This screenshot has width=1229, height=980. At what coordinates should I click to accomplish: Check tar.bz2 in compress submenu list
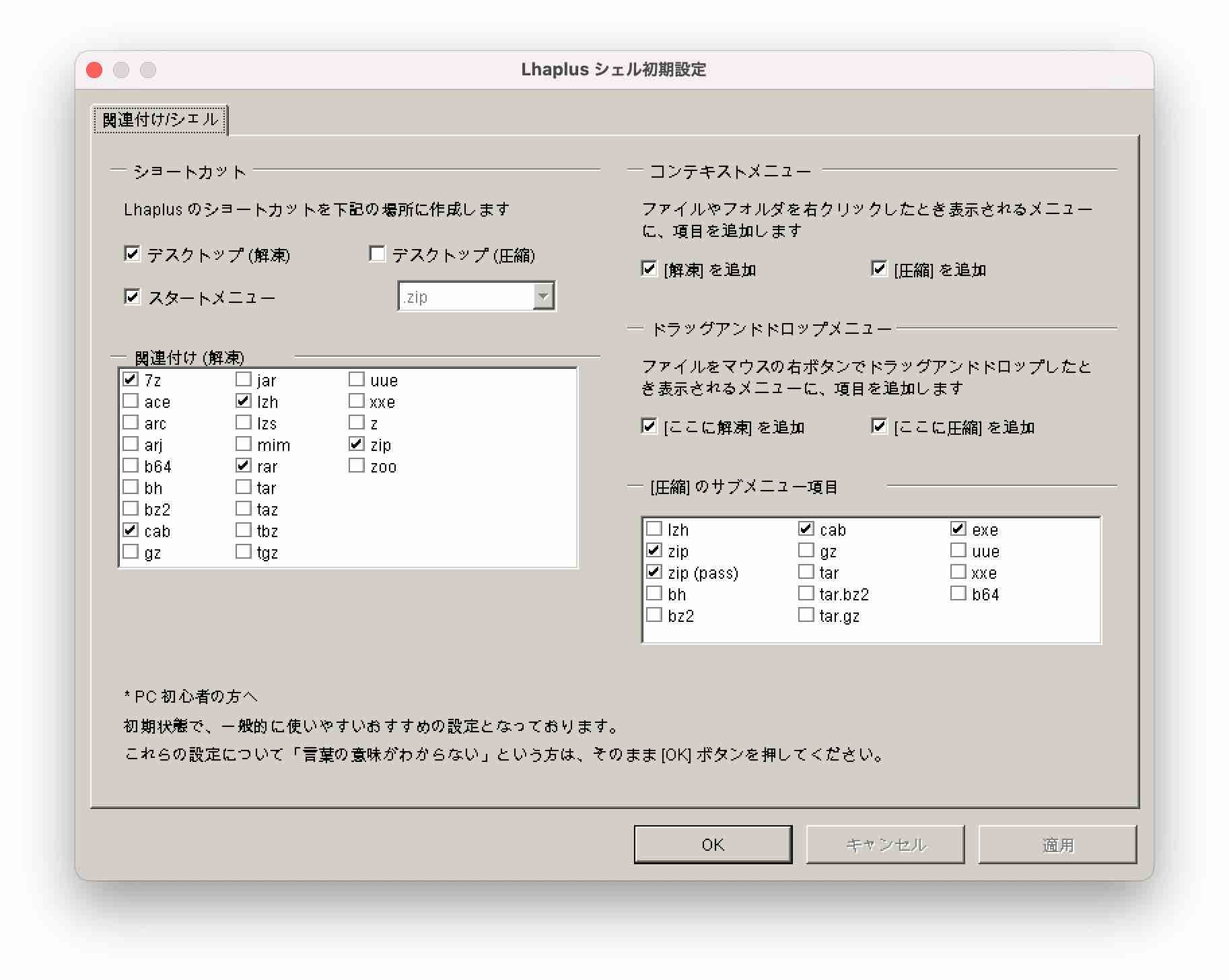click(x=806, y=594)
